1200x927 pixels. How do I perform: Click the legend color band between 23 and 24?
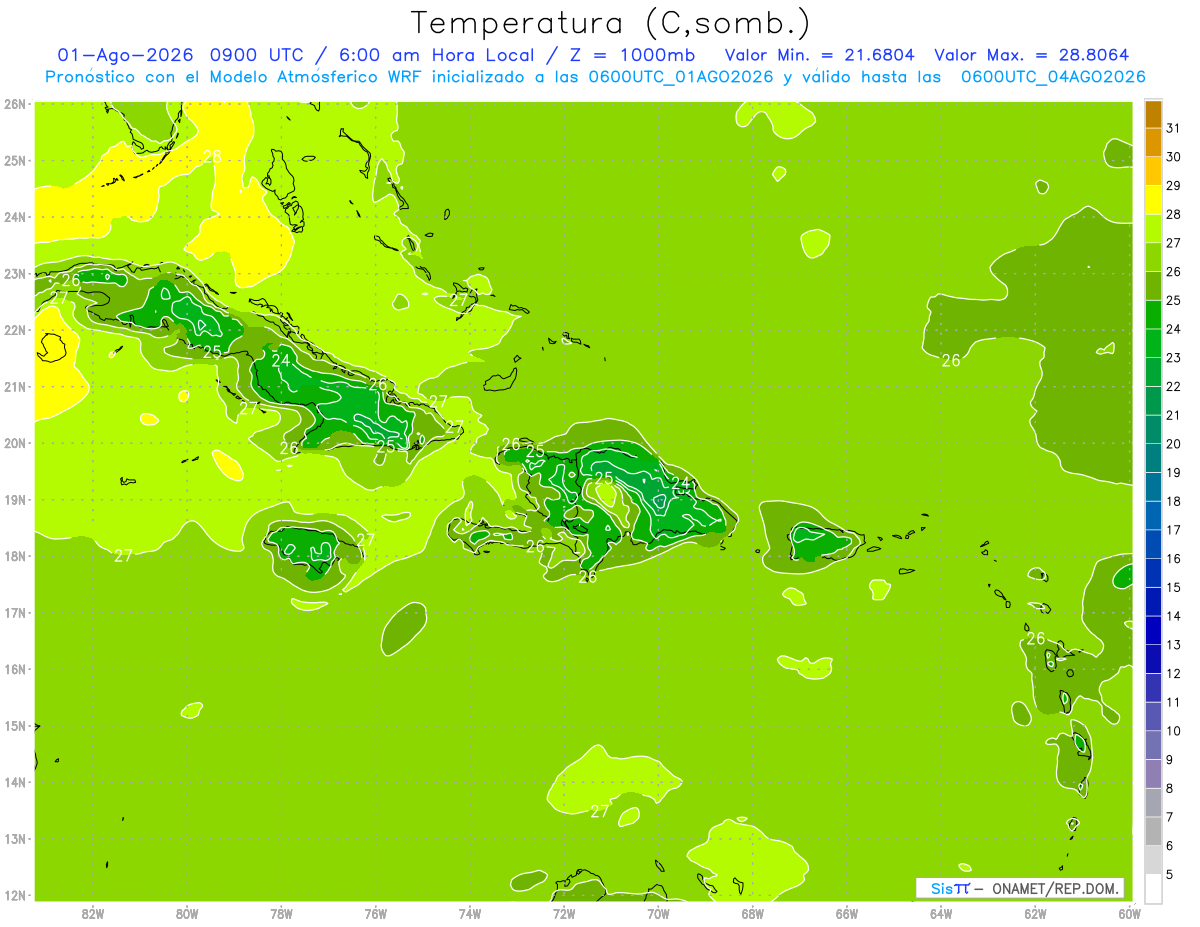coord(1153,343)
